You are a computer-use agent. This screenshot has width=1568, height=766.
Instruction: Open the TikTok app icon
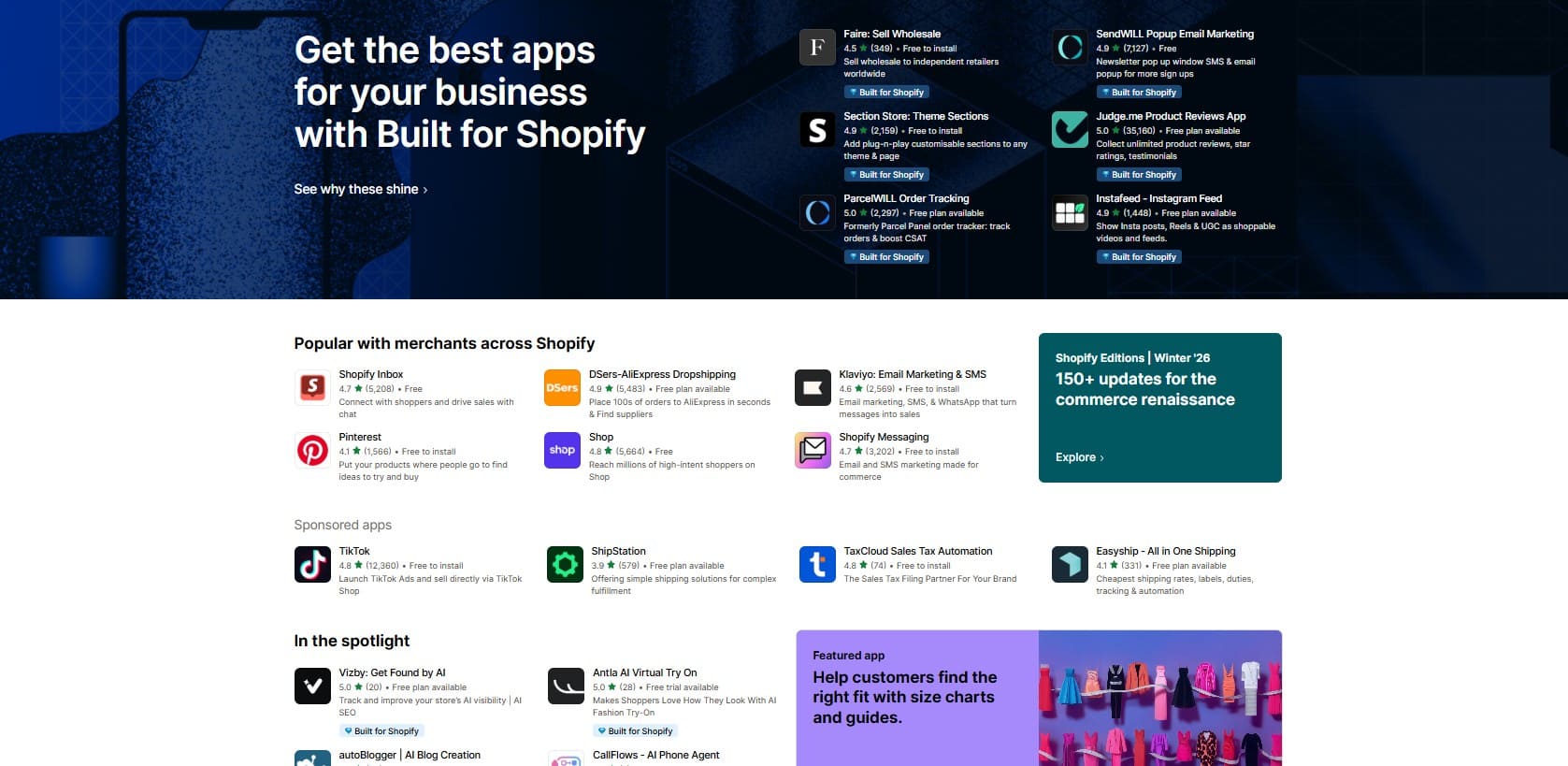click(312, 564)
